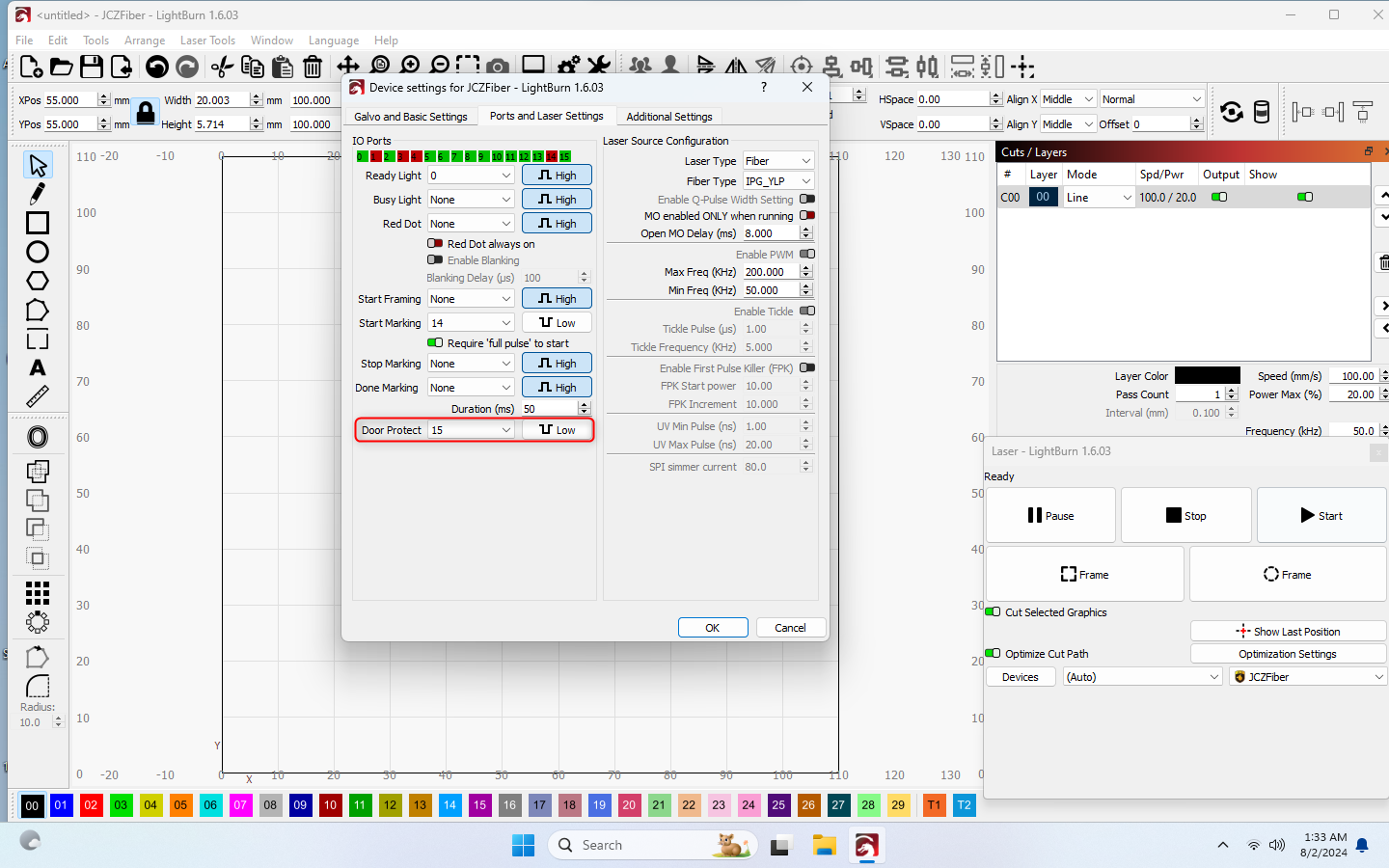Click the Pause button in Laser panel
Viewport: 1389px width, 868px height.
tap(1050, 515)
